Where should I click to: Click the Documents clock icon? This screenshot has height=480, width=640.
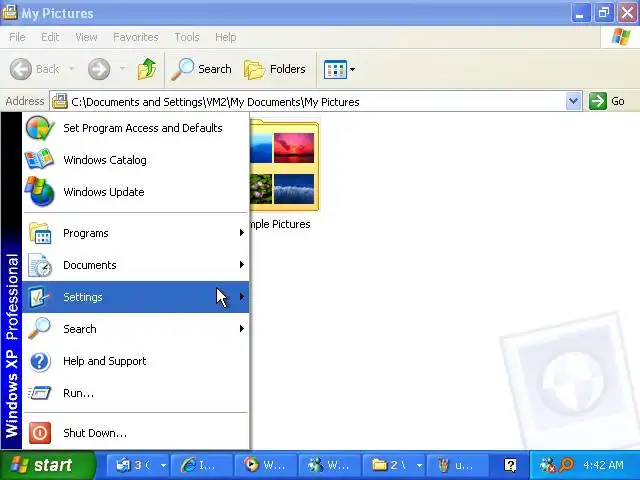(x=40, y=265)
